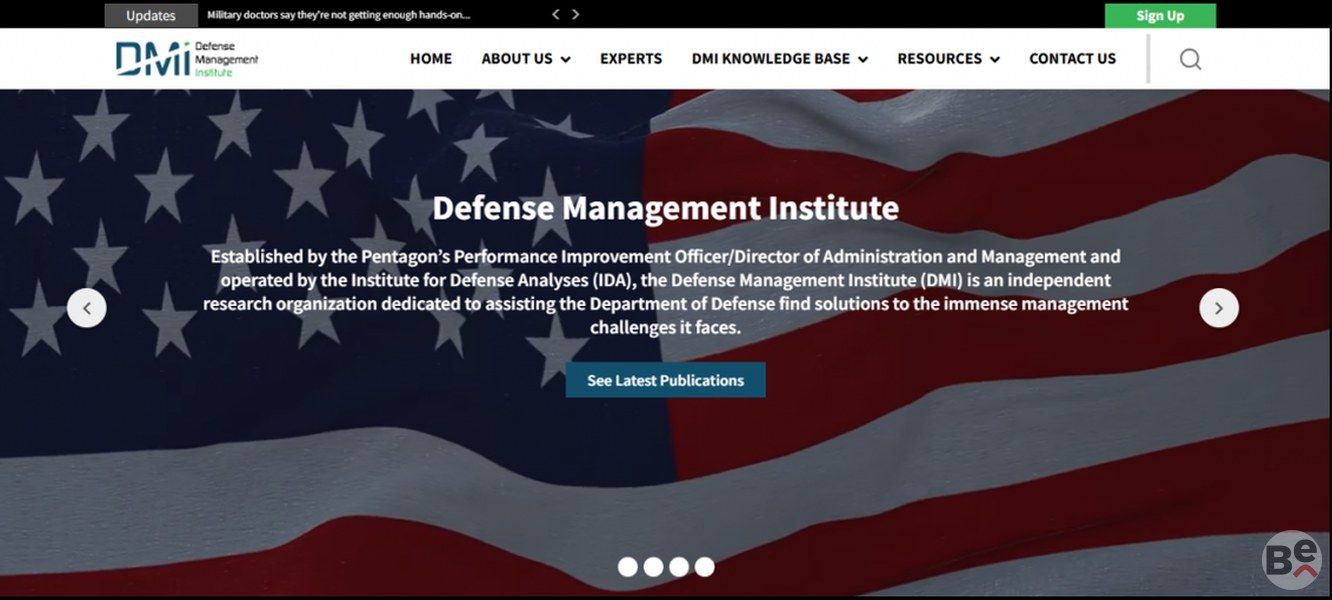Click the green Sign Up button
1332x600 pixels.
coord(1160,15)
